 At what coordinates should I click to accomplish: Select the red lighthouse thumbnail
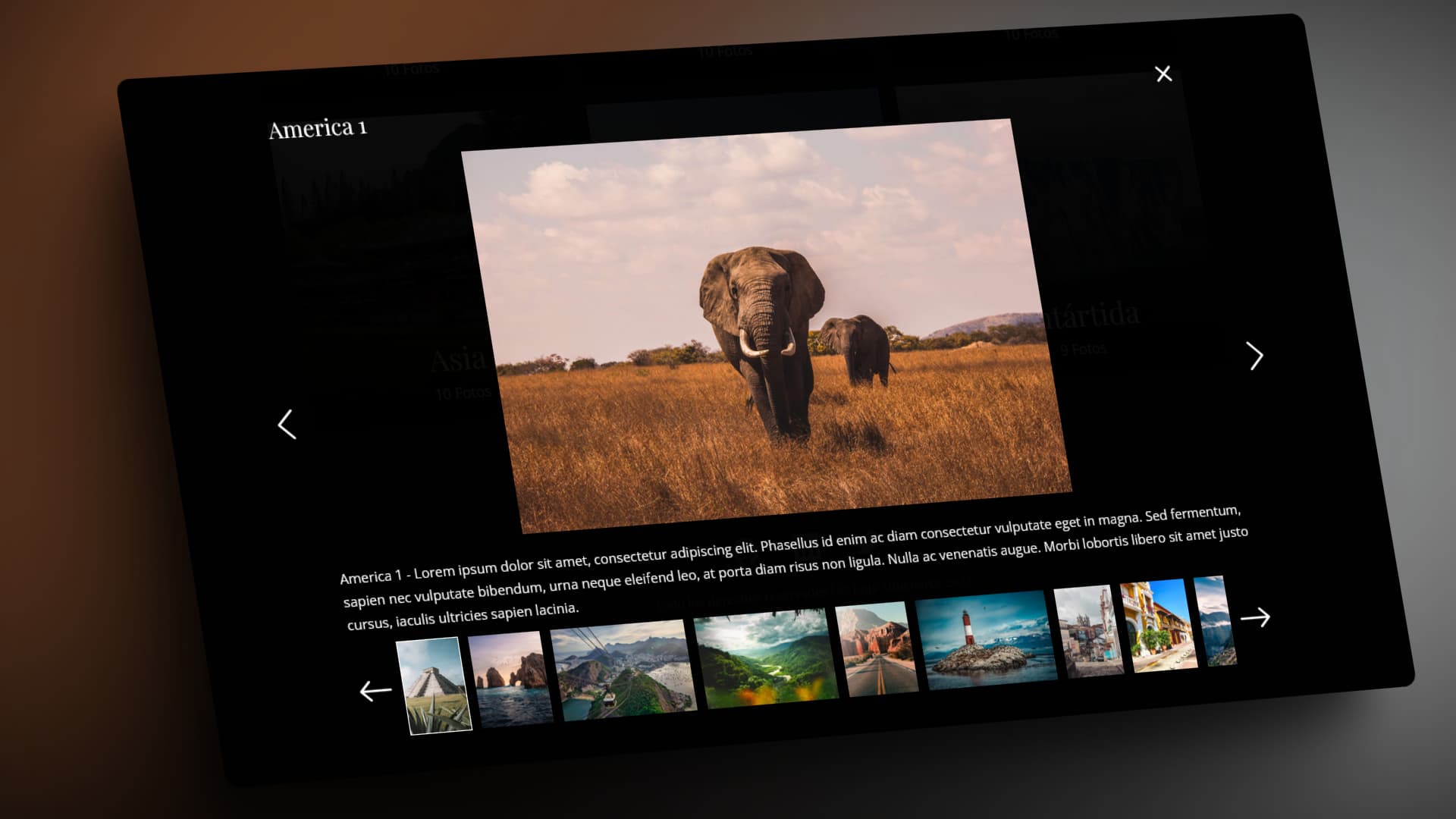[x=986, y=639]
